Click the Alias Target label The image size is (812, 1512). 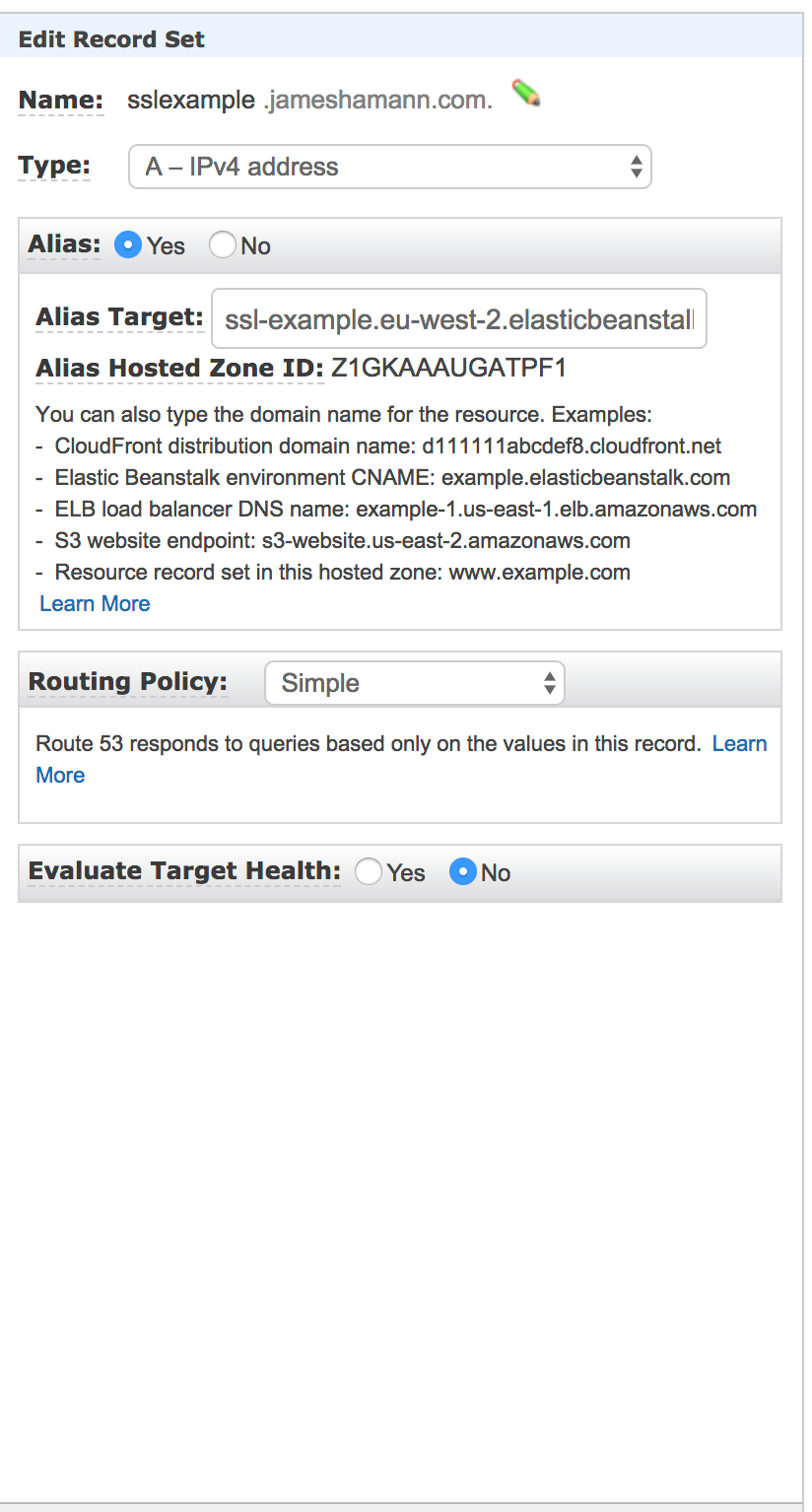(x=119, y=316)
